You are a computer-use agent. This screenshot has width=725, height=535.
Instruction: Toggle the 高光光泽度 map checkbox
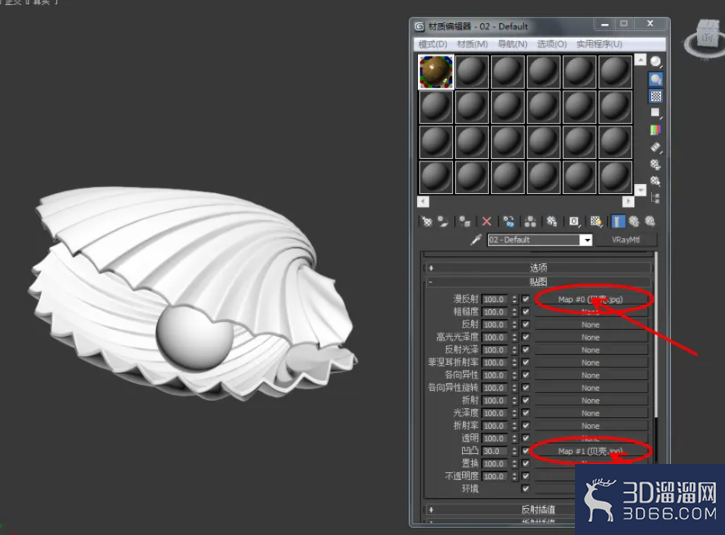(x=526, y=337)
